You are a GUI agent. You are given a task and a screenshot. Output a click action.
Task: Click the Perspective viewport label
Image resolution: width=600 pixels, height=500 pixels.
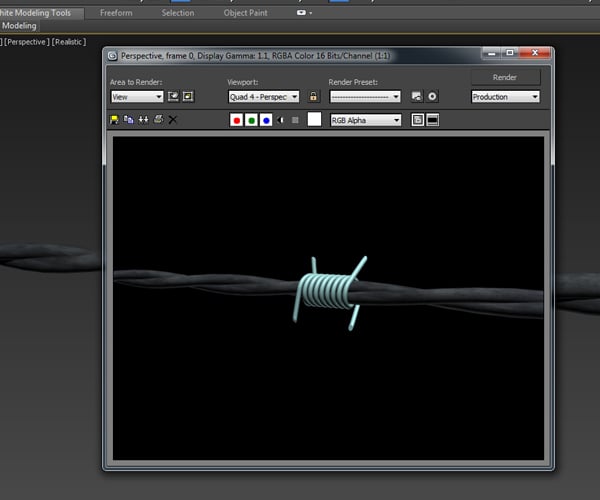click(x=26, y=42)
